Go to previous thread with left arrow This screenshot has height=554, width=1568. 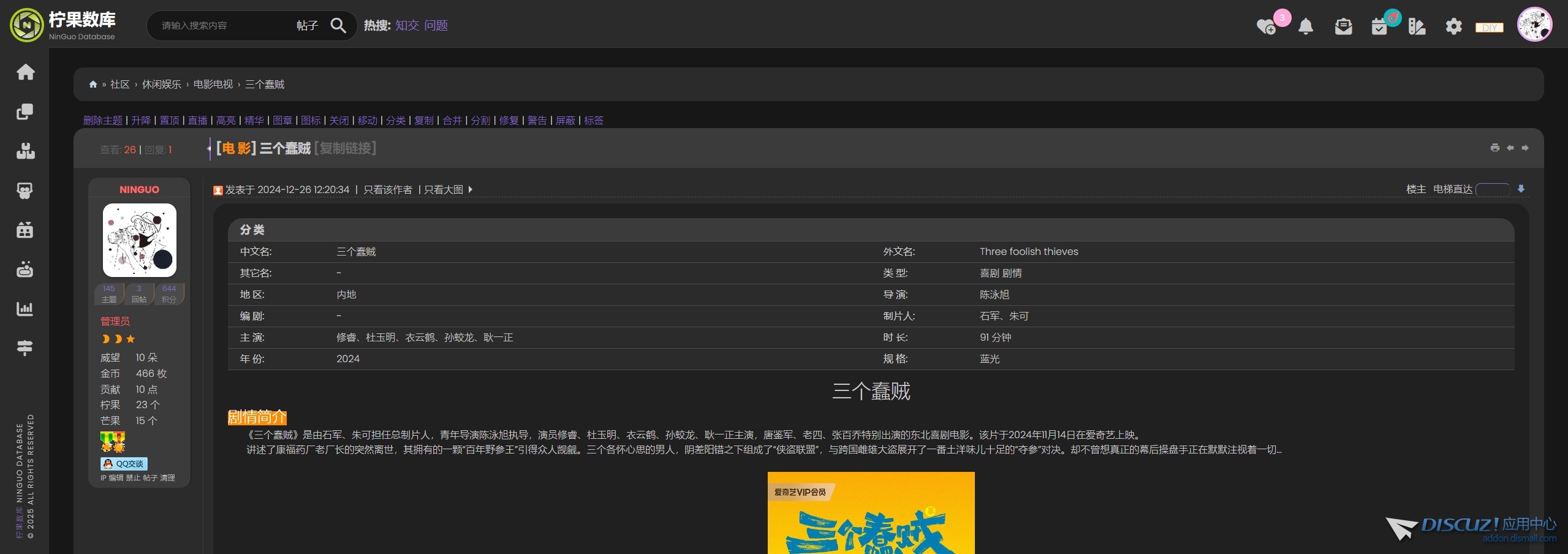coord(1510,148)
